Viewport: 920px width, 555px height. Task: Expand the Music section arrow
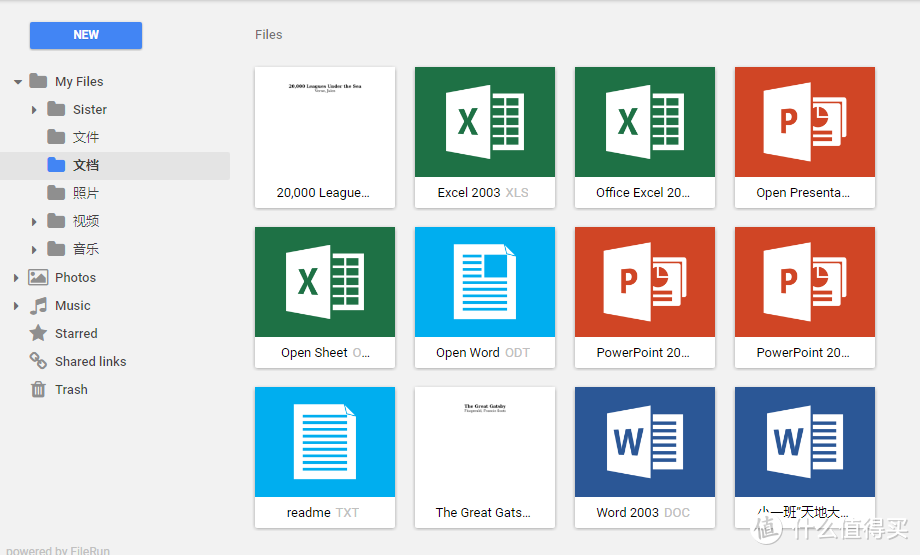click(x=16, y=306)
